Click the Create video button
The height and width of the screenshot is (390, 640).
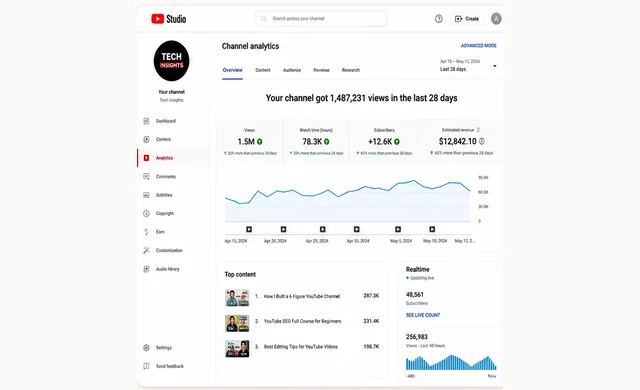click(467, 19)
